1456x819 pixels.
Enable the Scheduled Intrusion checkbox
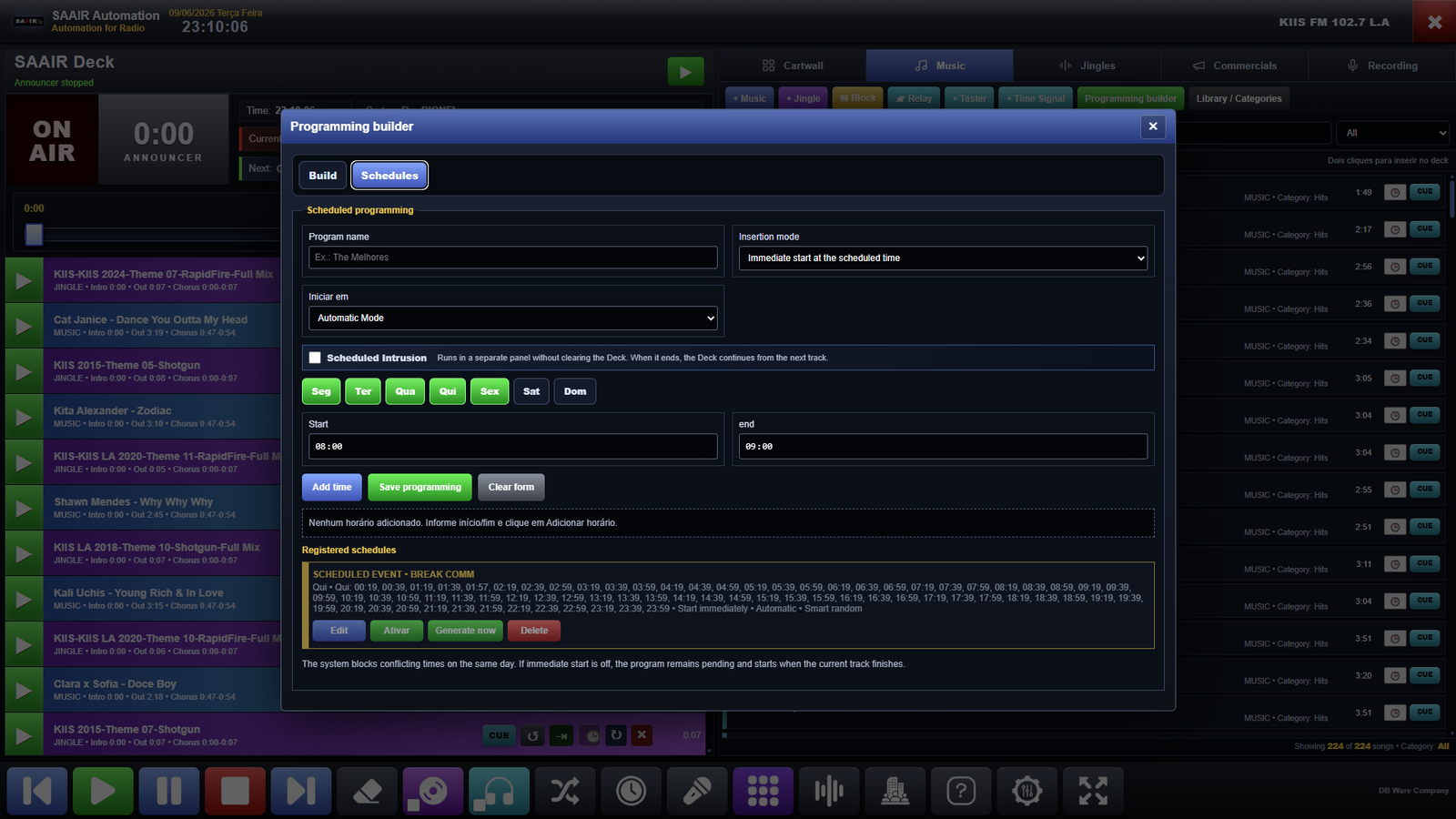pos(315,358)
